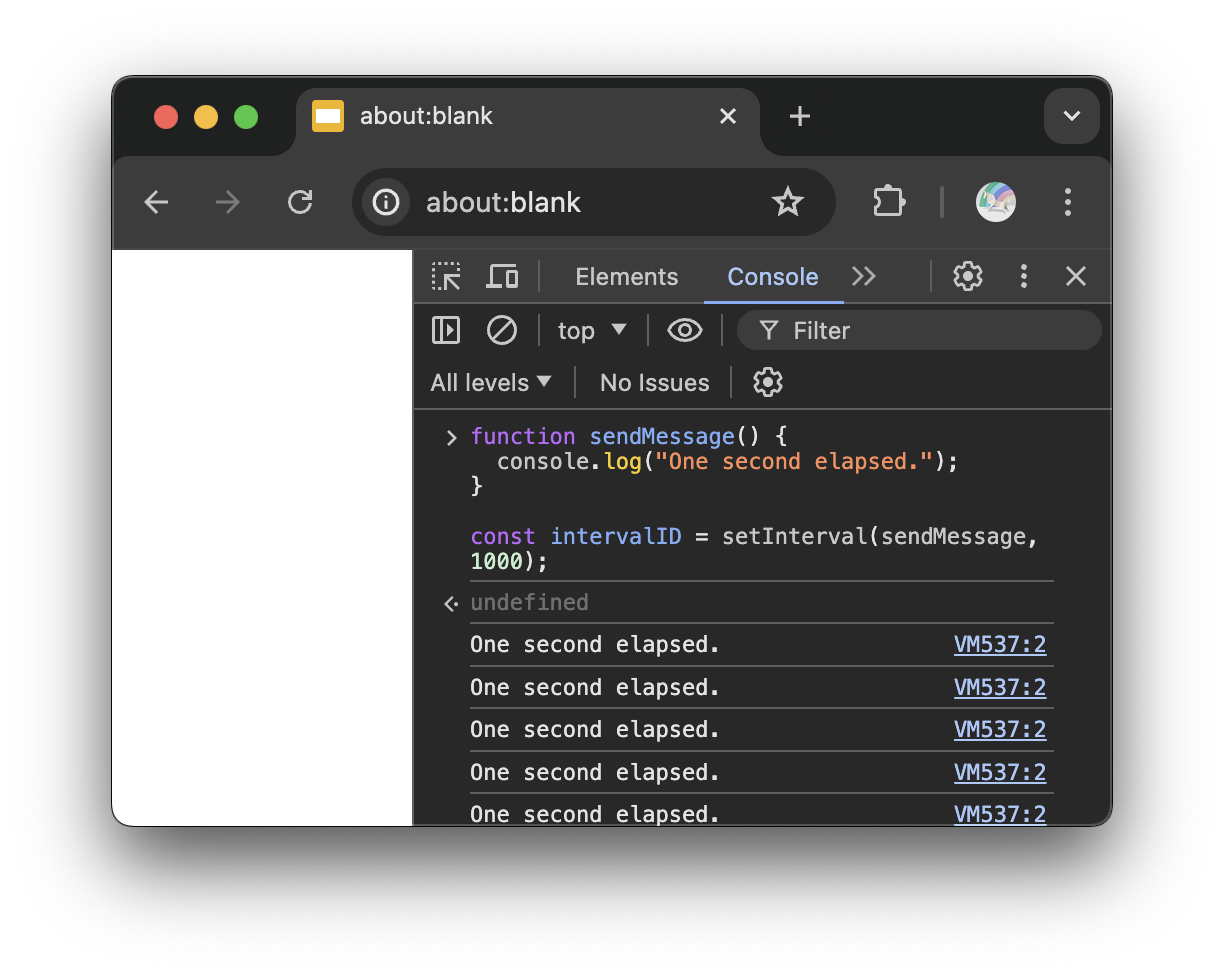Click the undefined return value line
Image resolution: width=1224 pixels, height=974 pixels.
coord(529,603)
